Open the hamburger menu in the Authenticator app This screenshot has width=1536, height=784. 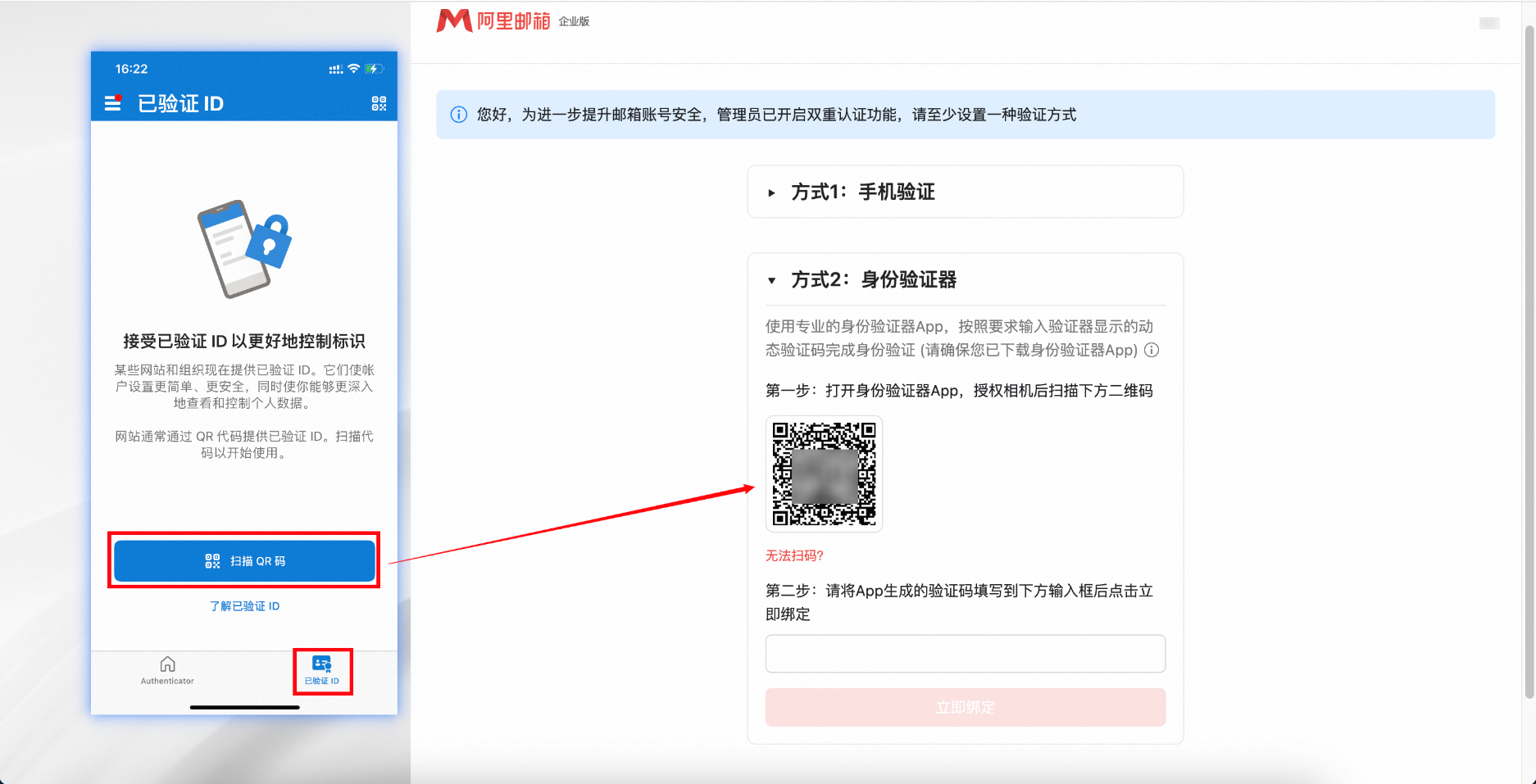[111, 102]
